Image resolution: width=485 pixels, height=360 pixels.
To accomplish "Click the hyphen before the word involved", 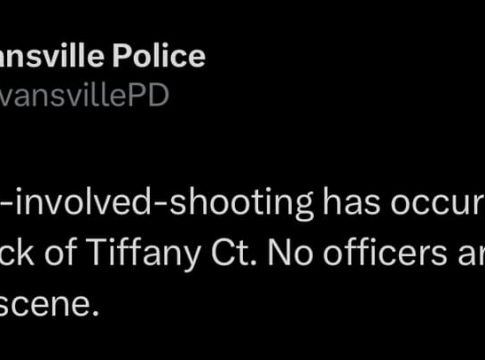I will (x=7, y=203).
